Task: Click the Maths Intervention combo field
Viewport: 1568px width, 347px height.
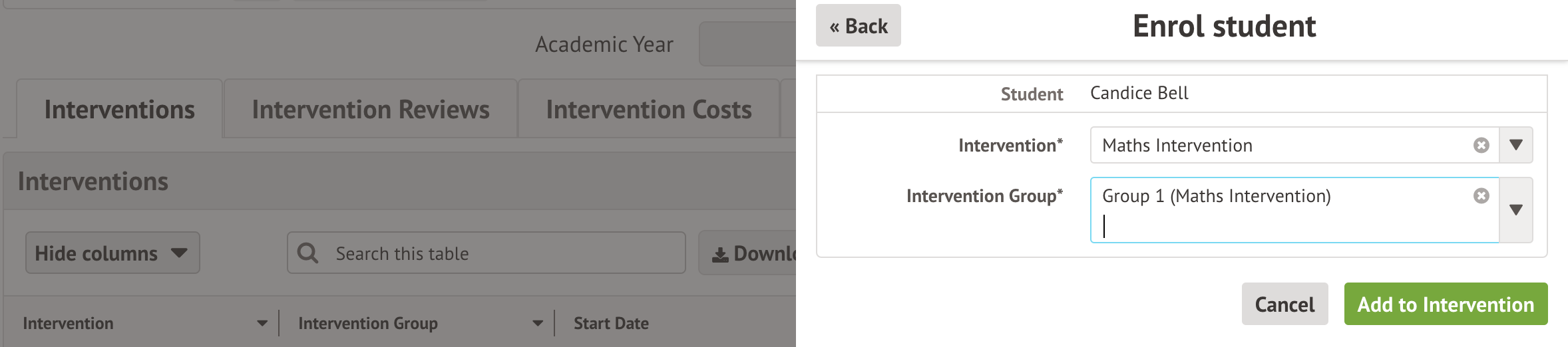Action: tap(1278, 145)
